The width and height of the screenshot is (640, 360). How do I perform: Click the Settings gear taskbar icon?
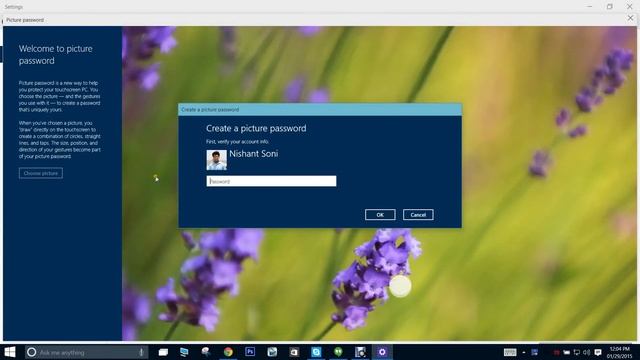point(382,352)
